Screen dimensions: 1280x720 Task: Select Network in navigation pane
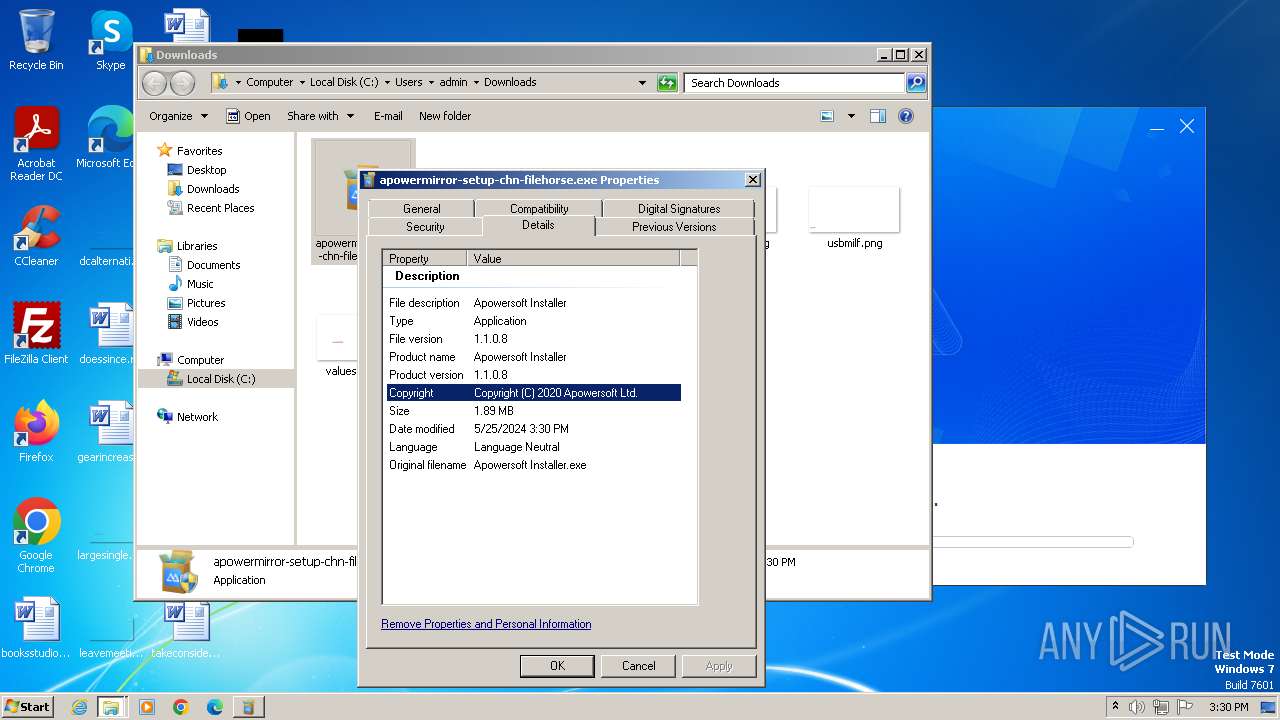197,417
